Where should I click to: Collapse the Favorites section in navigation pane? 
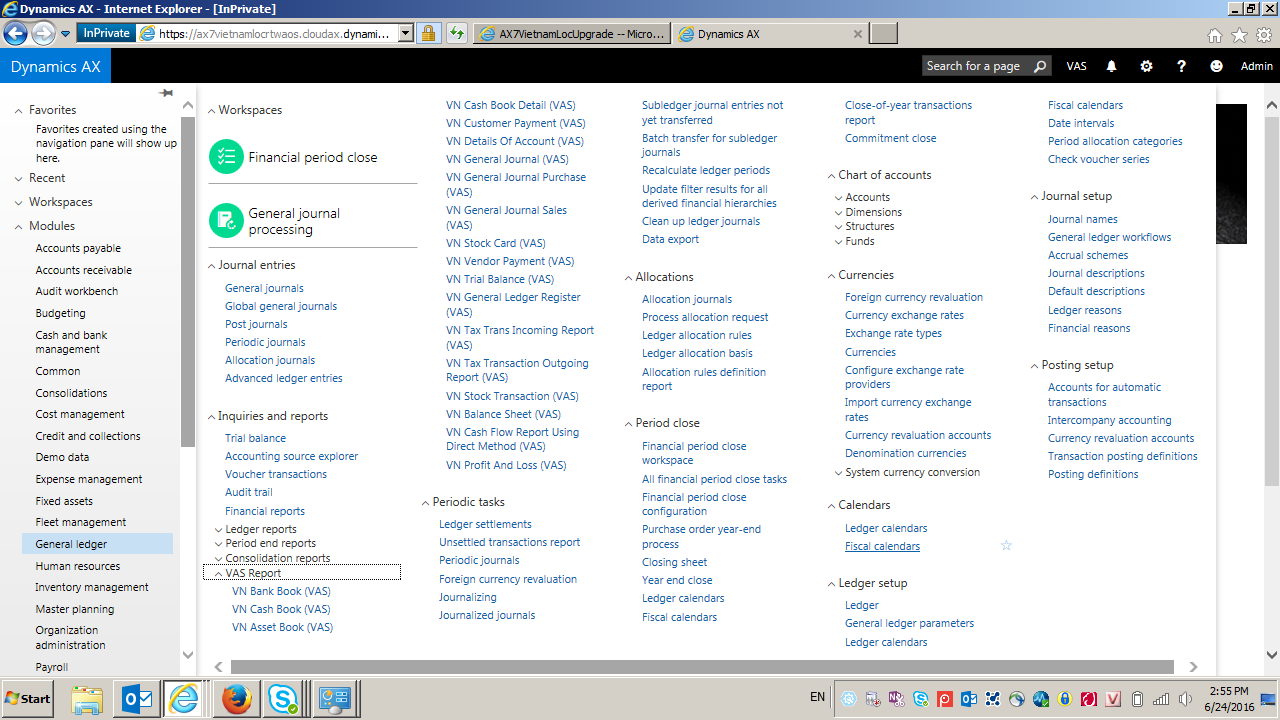click(19, 111)
